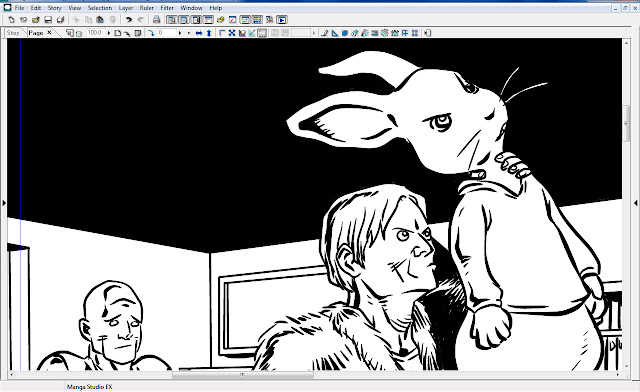Open the Filter menu
The height and width of the screenshot is (392, 640).
tap(167, 8)
